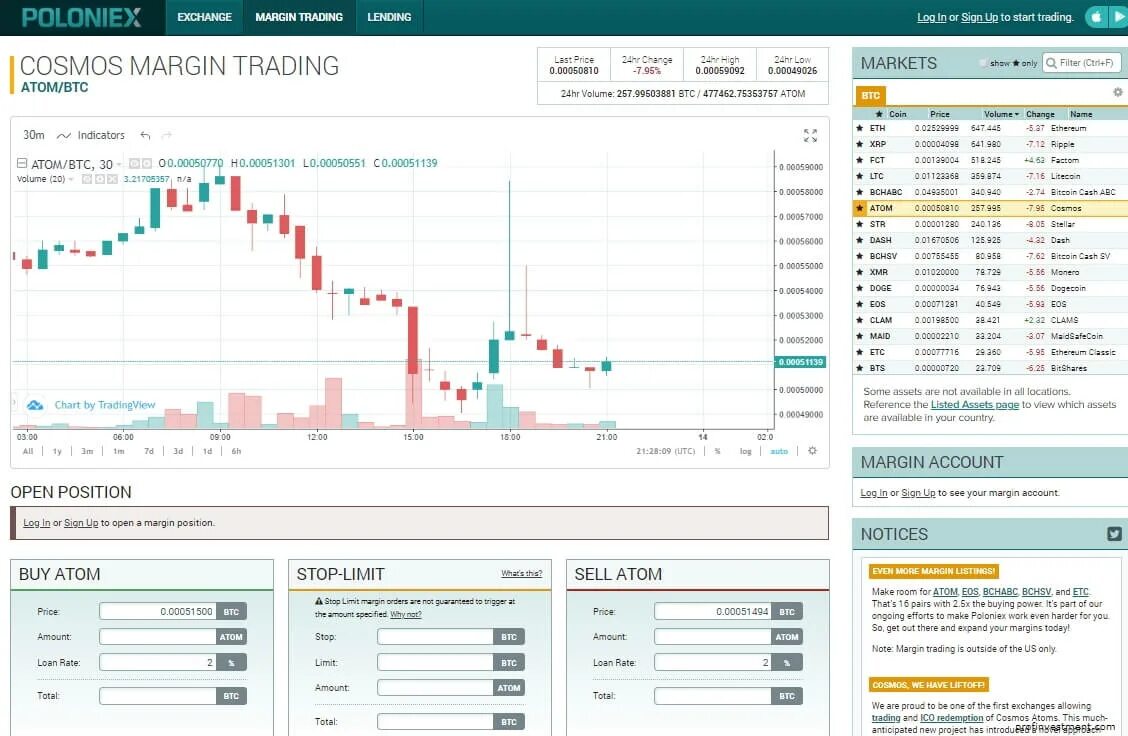Toggle star favorite for LTC row
The height and width of the screenshot is (736, 1128).
tap(860, 176)
